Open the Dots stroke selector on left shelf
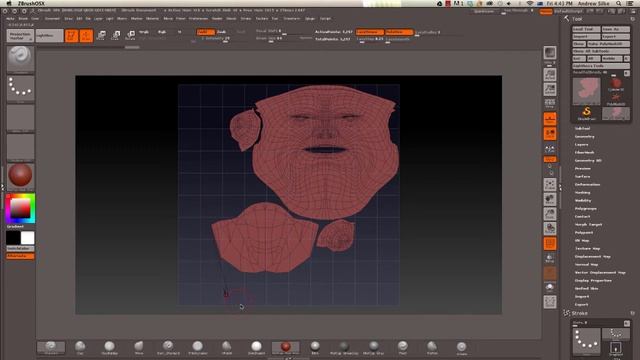Image resolution: width=640 pixels, height=360 pixels. pos(20,89)
